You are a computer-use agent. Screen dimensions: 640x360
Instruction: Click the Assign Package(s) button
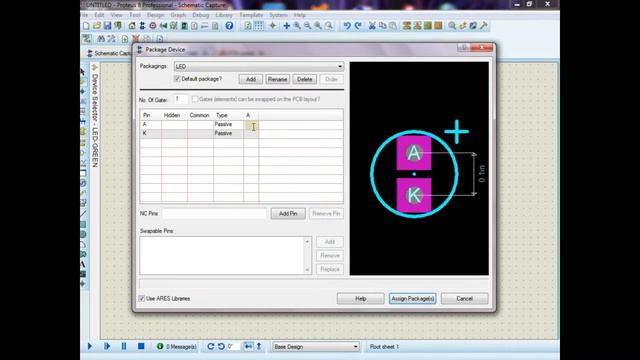tap(412, 299)
